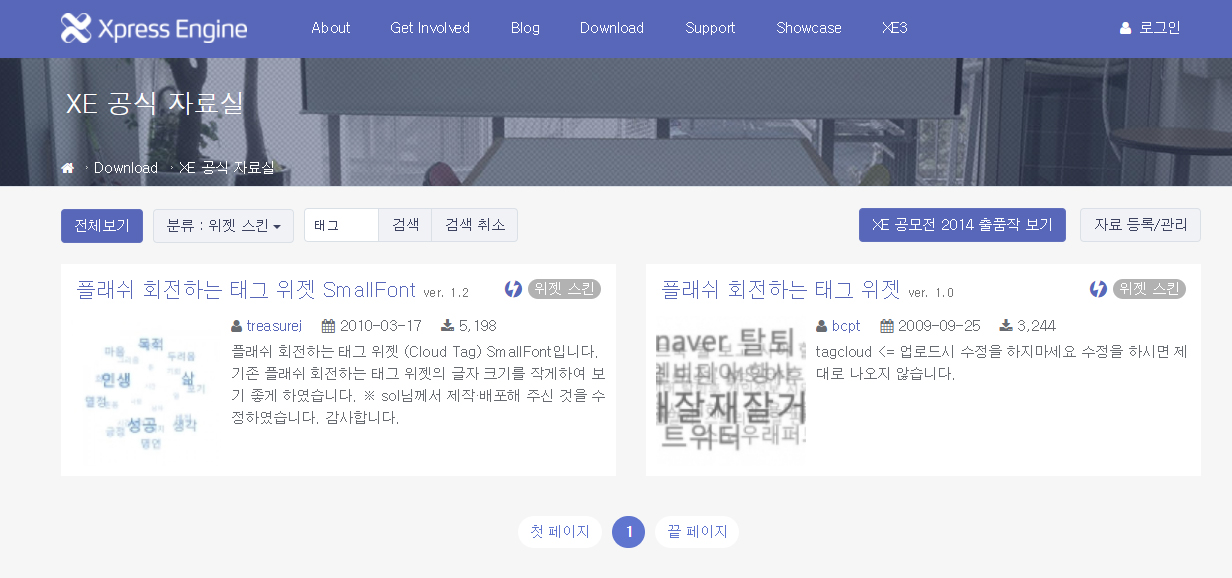Focus the search field containing 태그

(x=341, y=225)
